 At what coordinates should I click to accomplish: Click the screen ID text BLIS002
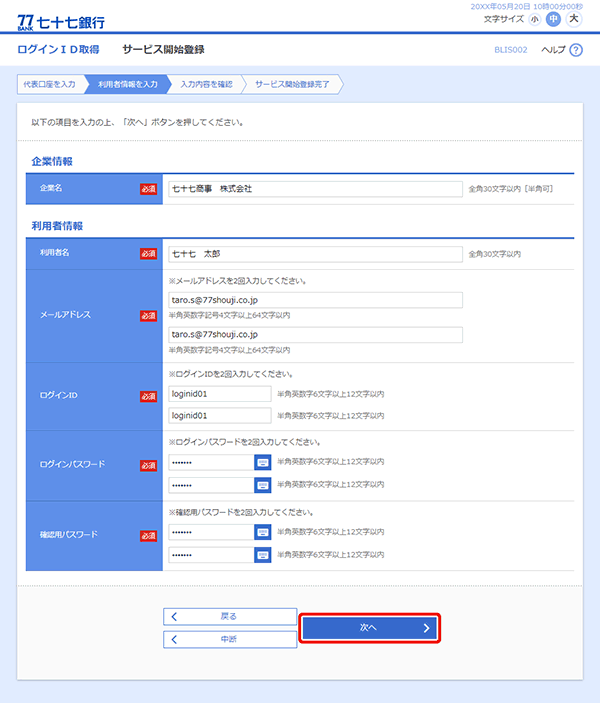tap(511, 50)
